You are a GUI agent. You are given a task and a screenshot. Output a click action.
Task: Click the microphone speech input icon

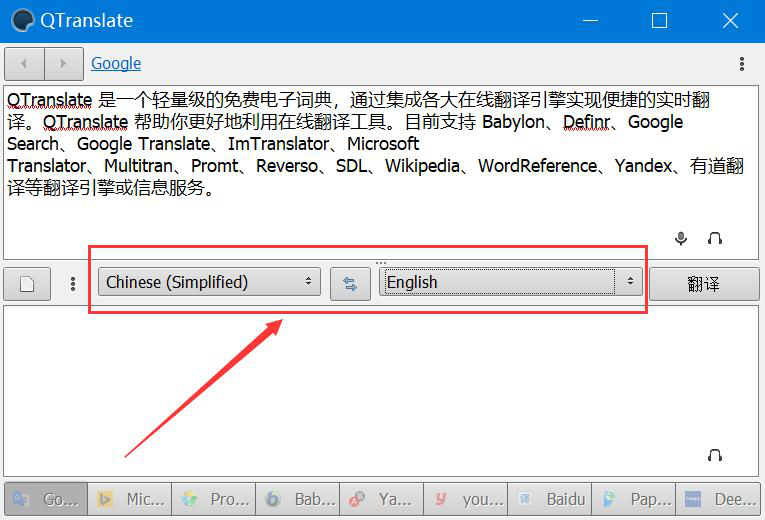click(681, 239)
